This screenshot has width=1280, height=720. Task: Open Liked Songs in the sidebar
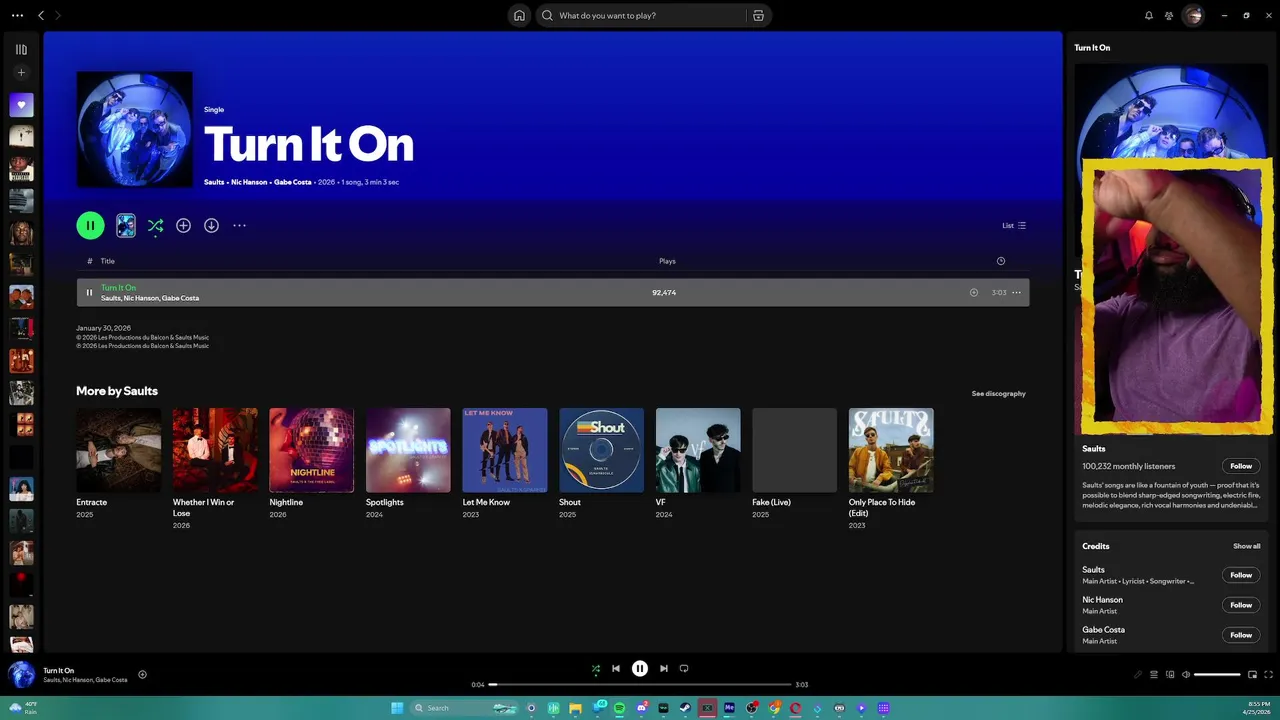[x=21, y=105]
